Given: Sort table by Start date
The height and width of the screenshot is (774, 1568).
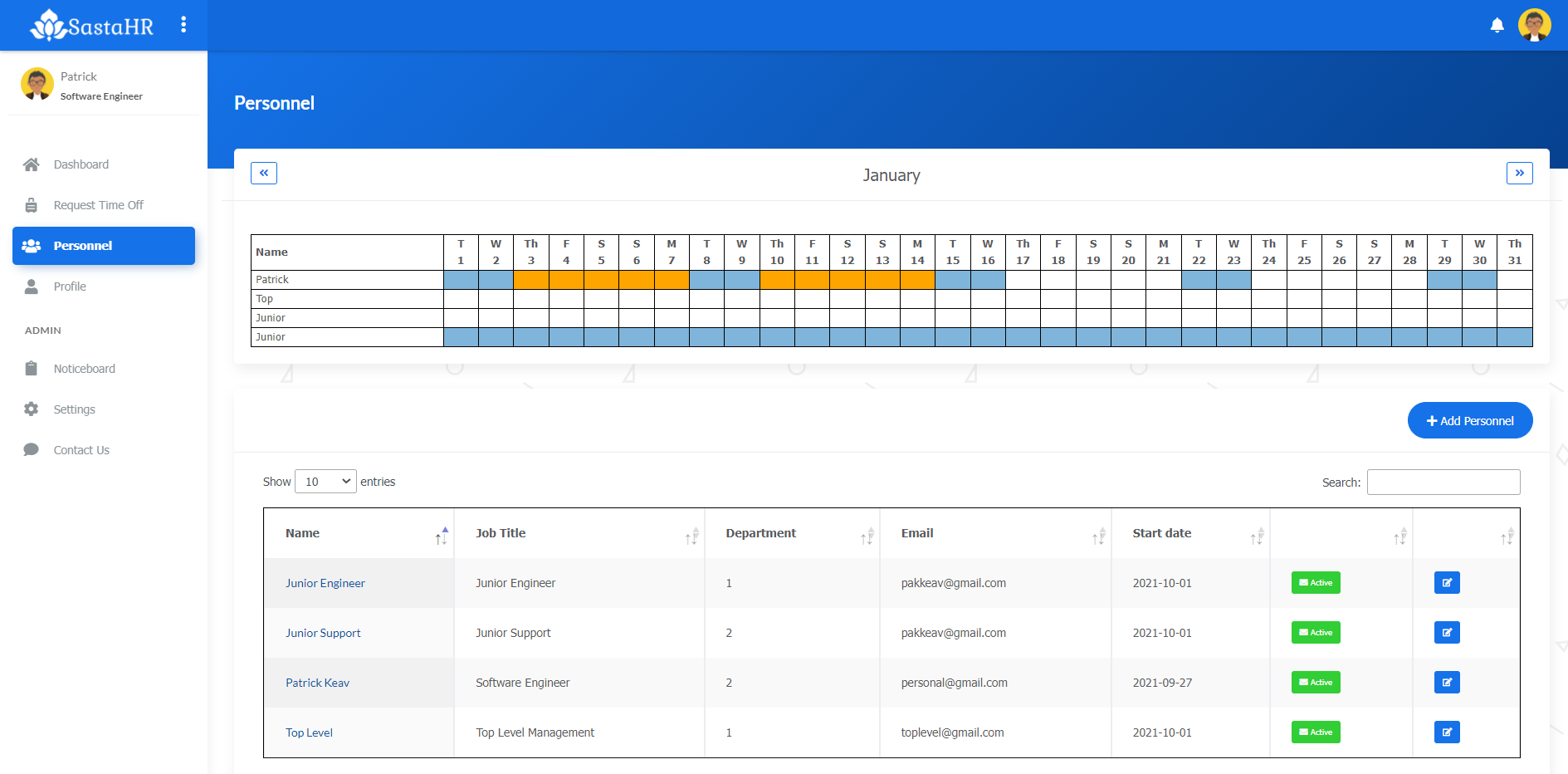Looking at the screenshot, I should coord(1190,533).
